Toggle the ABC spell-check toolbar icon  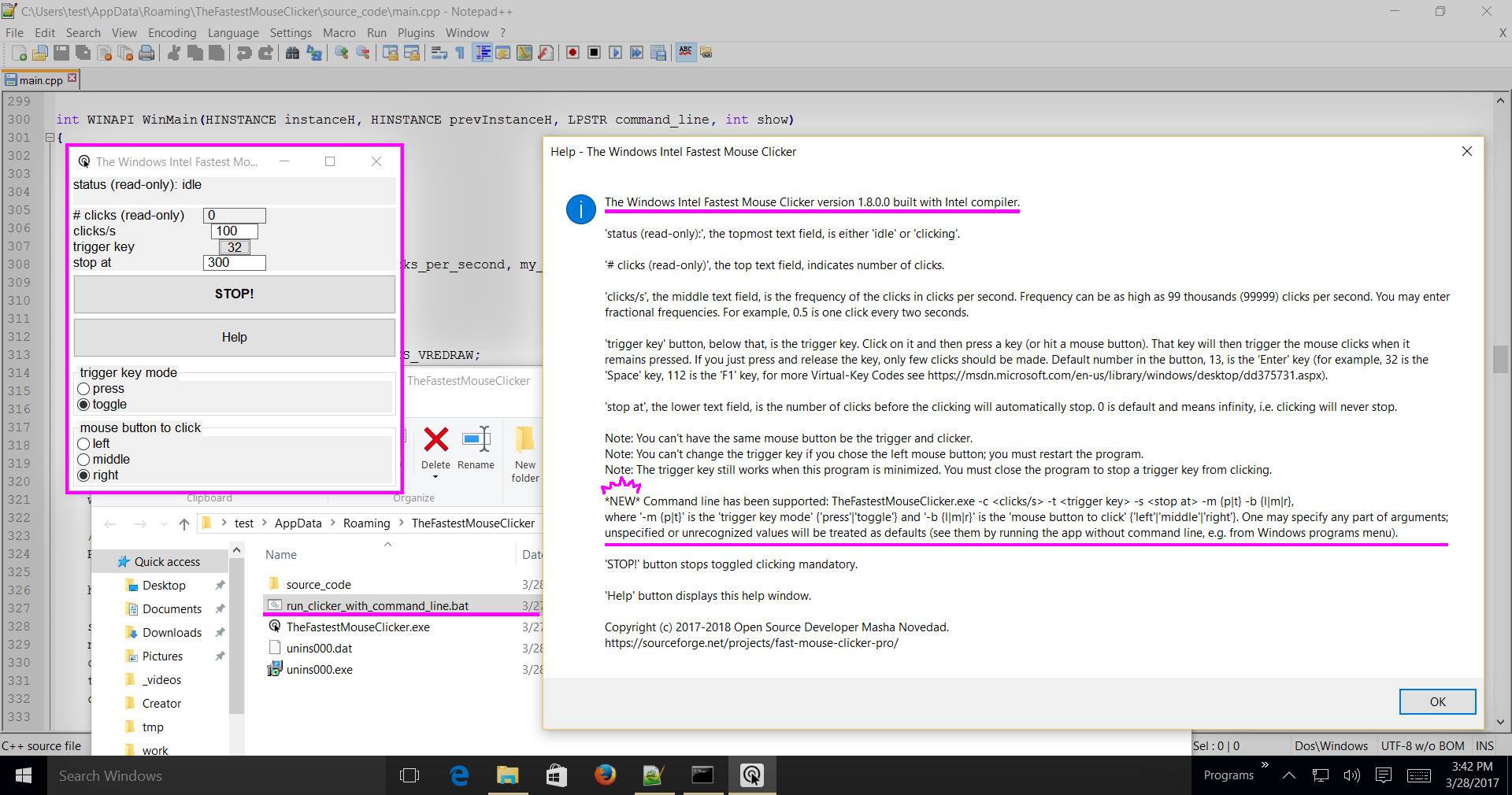tap(686, 53)
